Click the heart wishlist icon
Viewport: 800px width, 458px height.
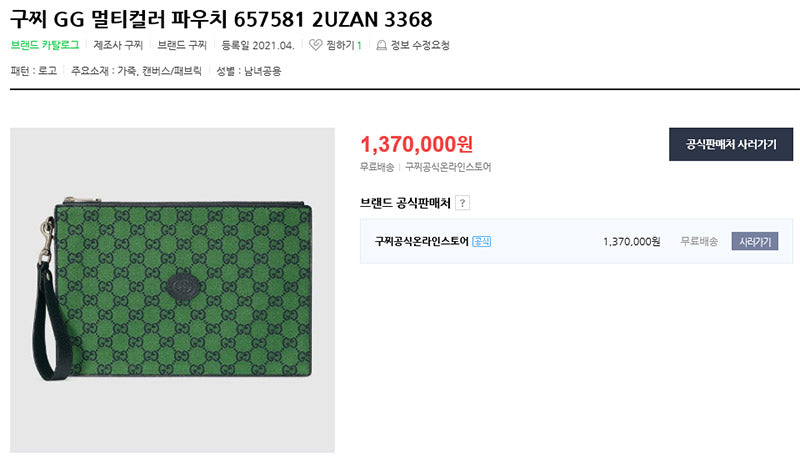tap(315, 45)
